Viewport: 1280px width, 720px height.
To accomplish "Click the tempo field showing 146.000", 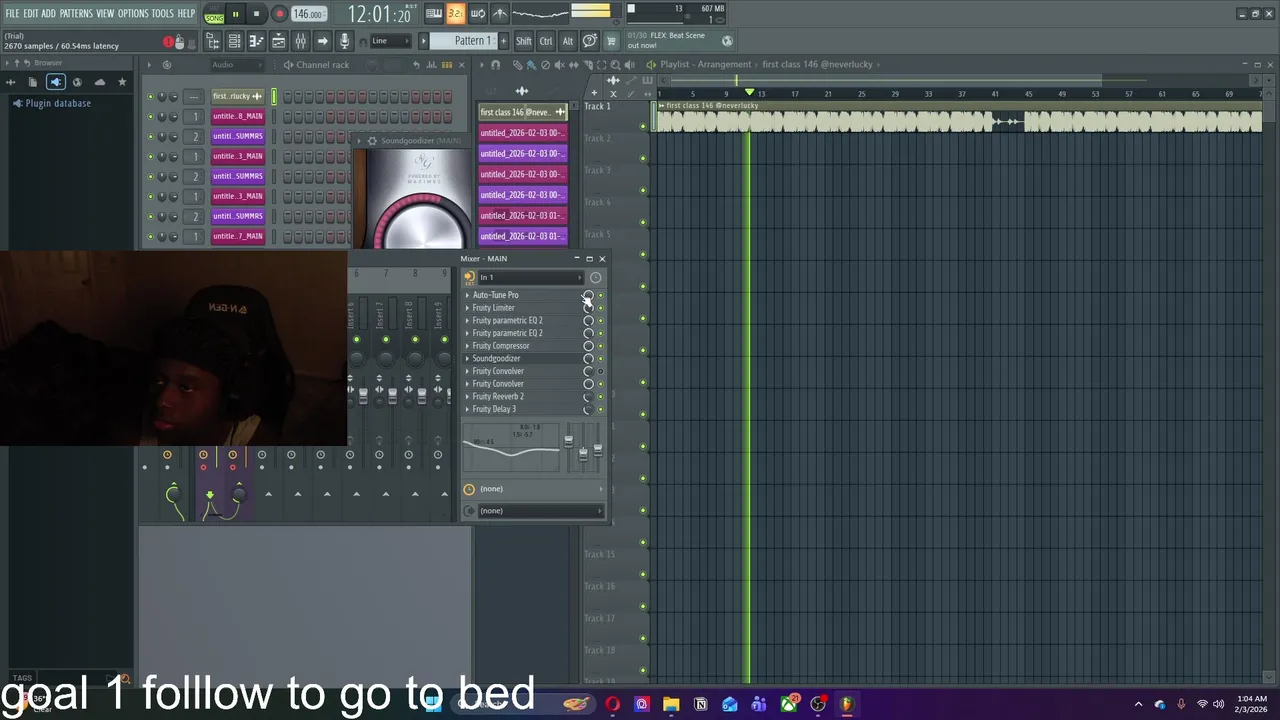I will coord(308,14).
